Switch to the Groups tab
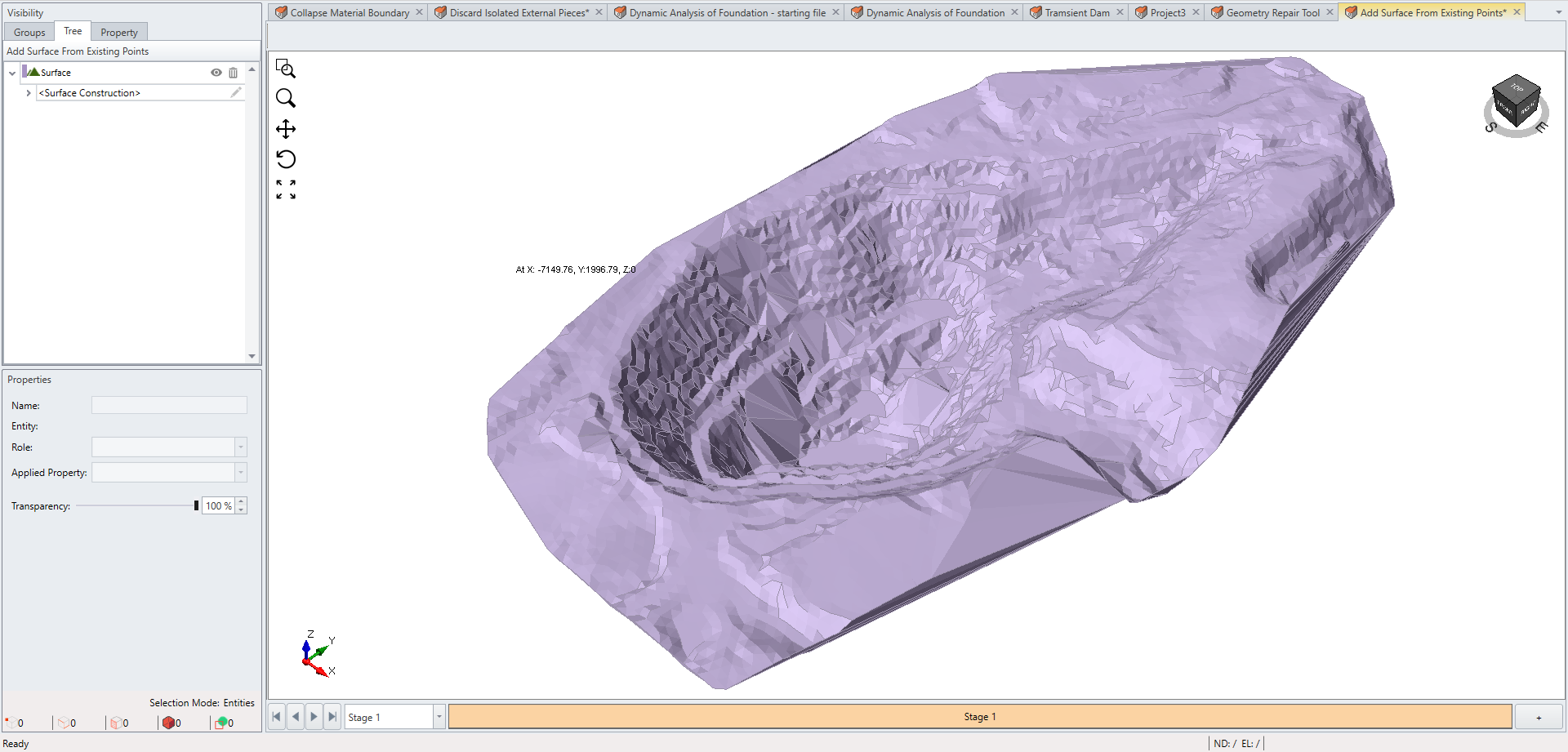Screen dimensions: 1568x752 coord(29,32)
